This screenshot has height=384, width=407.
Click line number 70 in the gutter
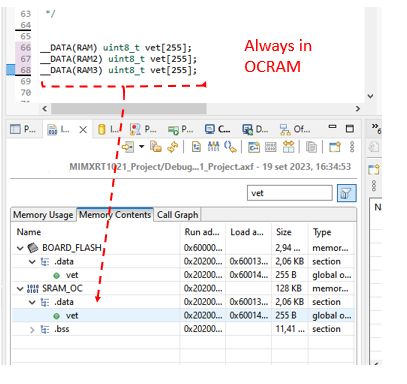(26, 93)
